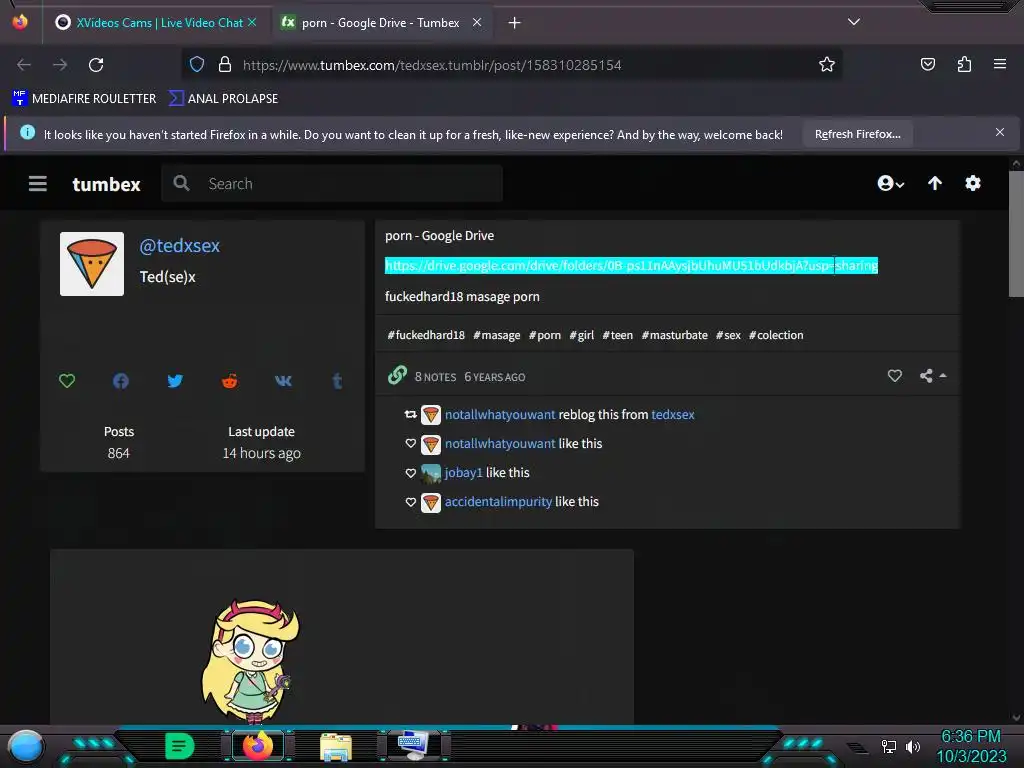Screen dimensions: 1024x768
Task: Click the post share icon
Action: [x=926, y=376]
